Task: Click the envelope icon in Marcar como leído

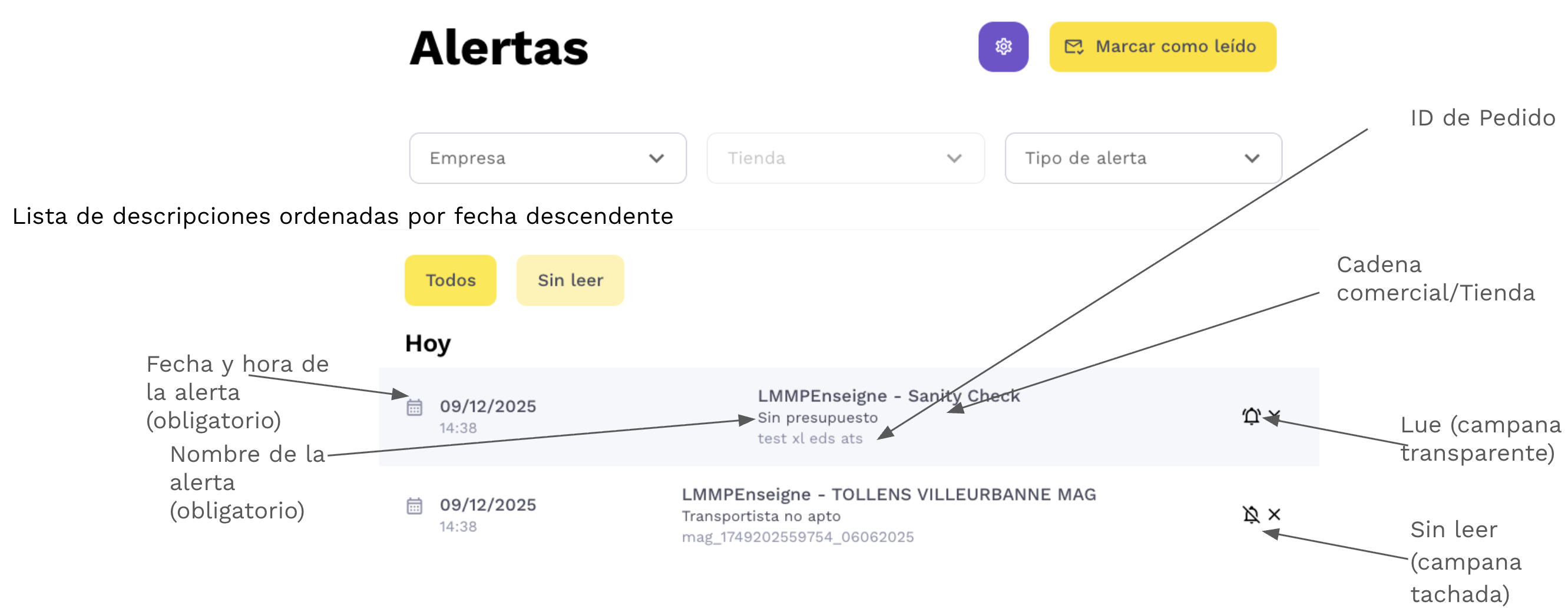Action: [1073, 47]
